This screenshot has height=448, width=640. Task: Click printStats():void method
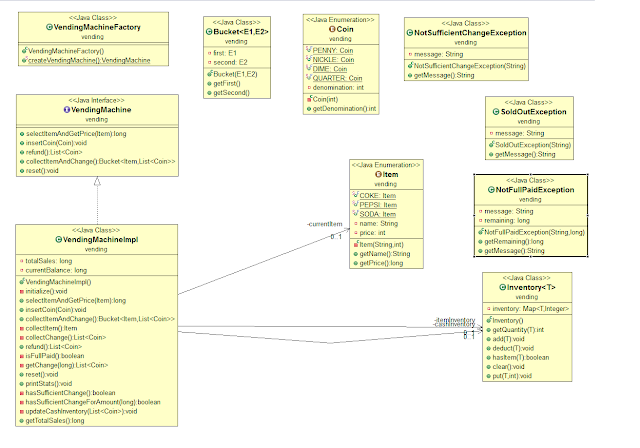coord(49,384)
